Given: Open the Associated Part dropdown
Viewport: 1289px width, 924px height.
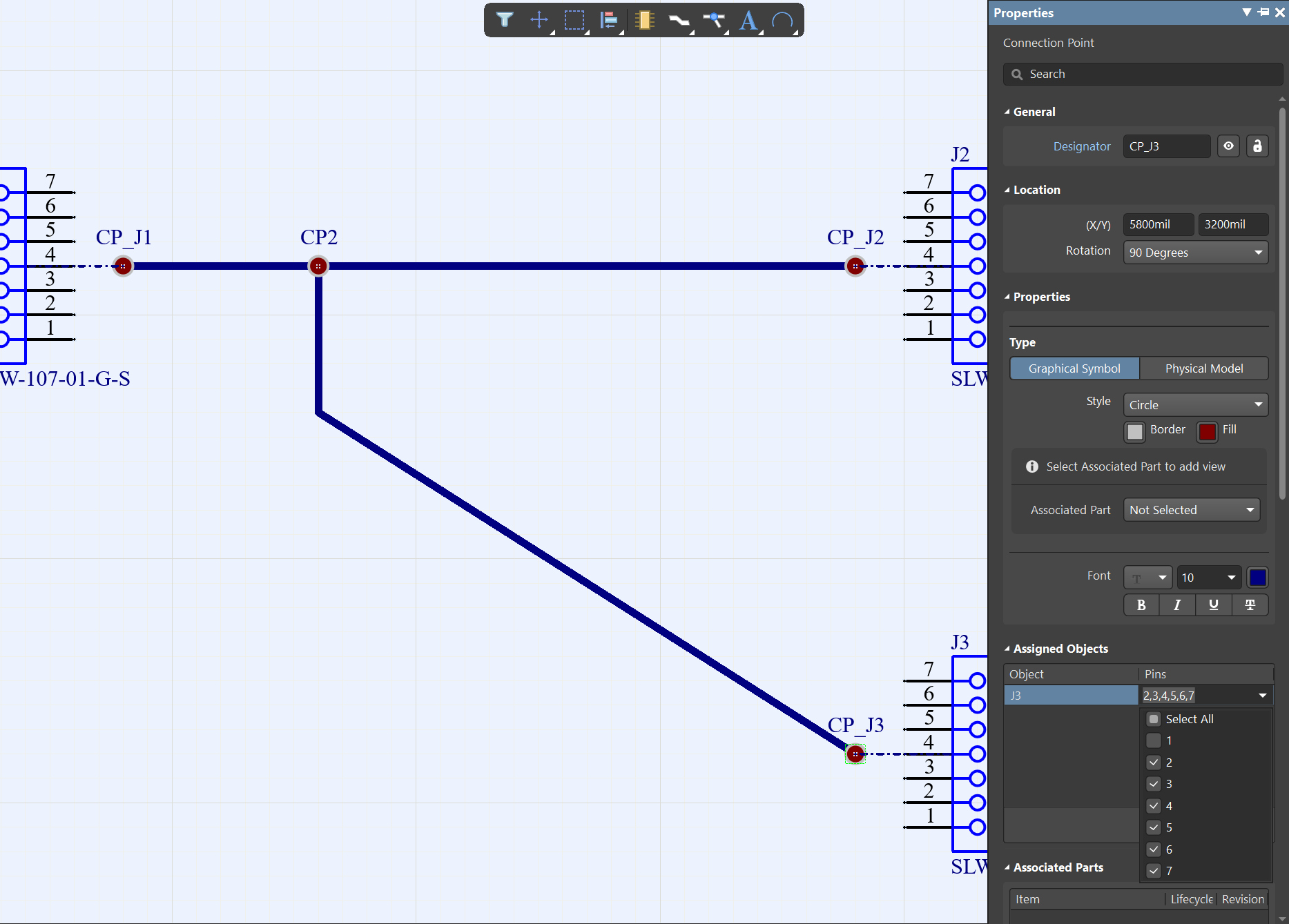Looking at the screenshot, I should tap(1191, 510).
